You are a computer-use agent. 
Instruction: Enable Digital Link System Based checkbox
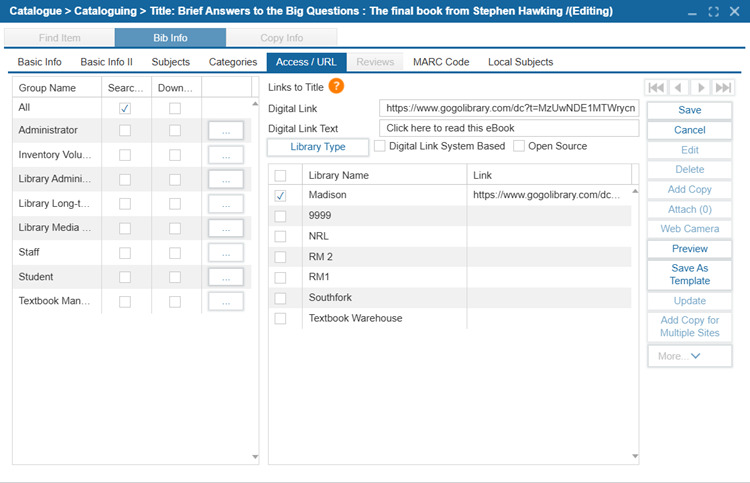[x=380, y=146]
